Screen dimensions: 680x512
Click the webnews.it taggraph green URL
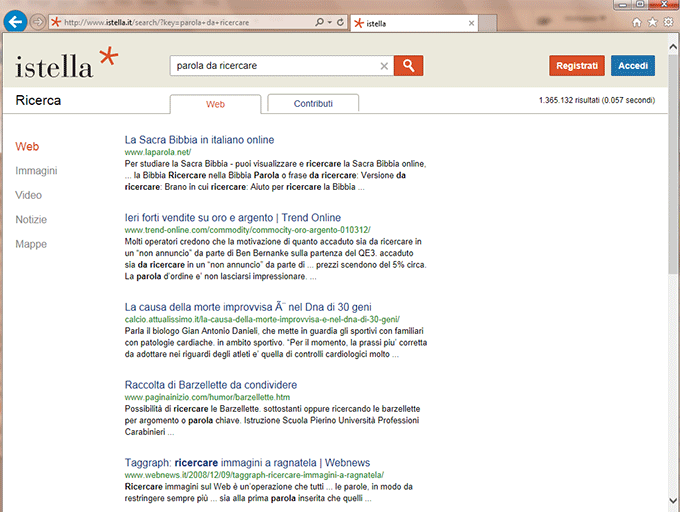tap(254, 475)
